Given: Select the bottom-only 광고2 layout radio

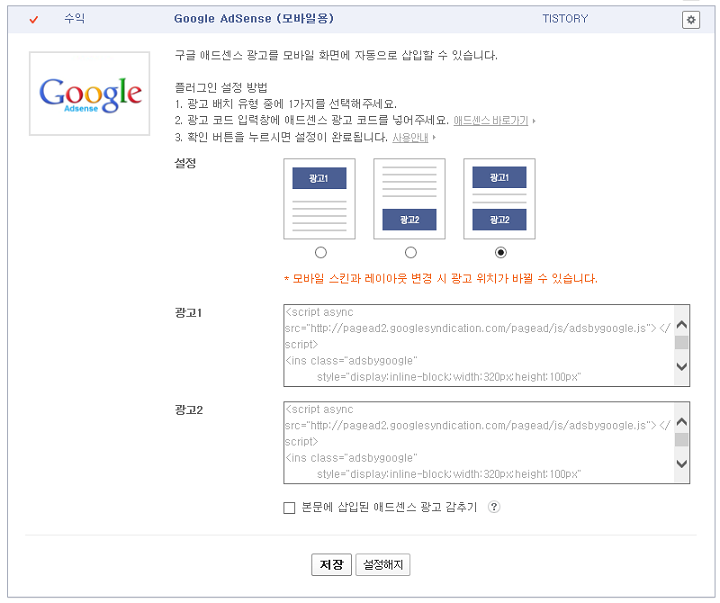Looking at the screenshot, I should (x=411, y=252).
